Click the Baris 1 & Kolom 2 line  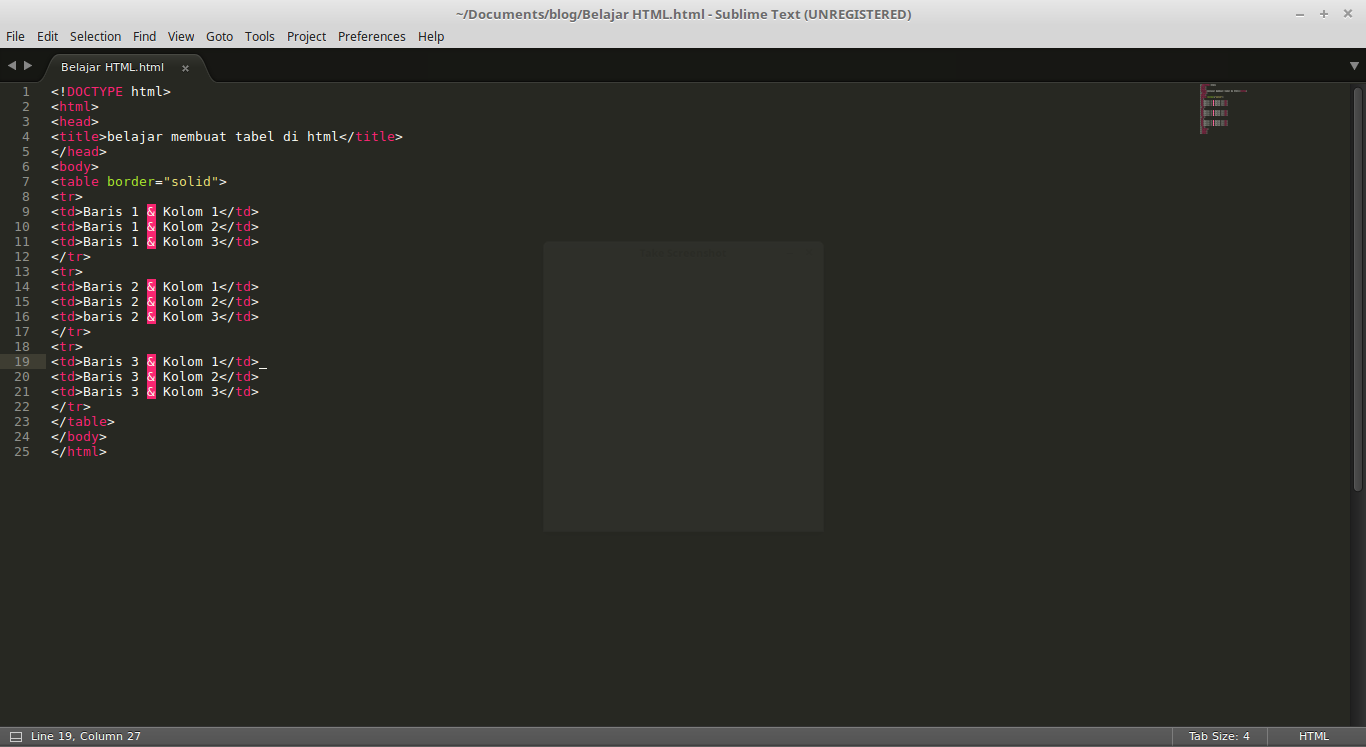[155, 226]
